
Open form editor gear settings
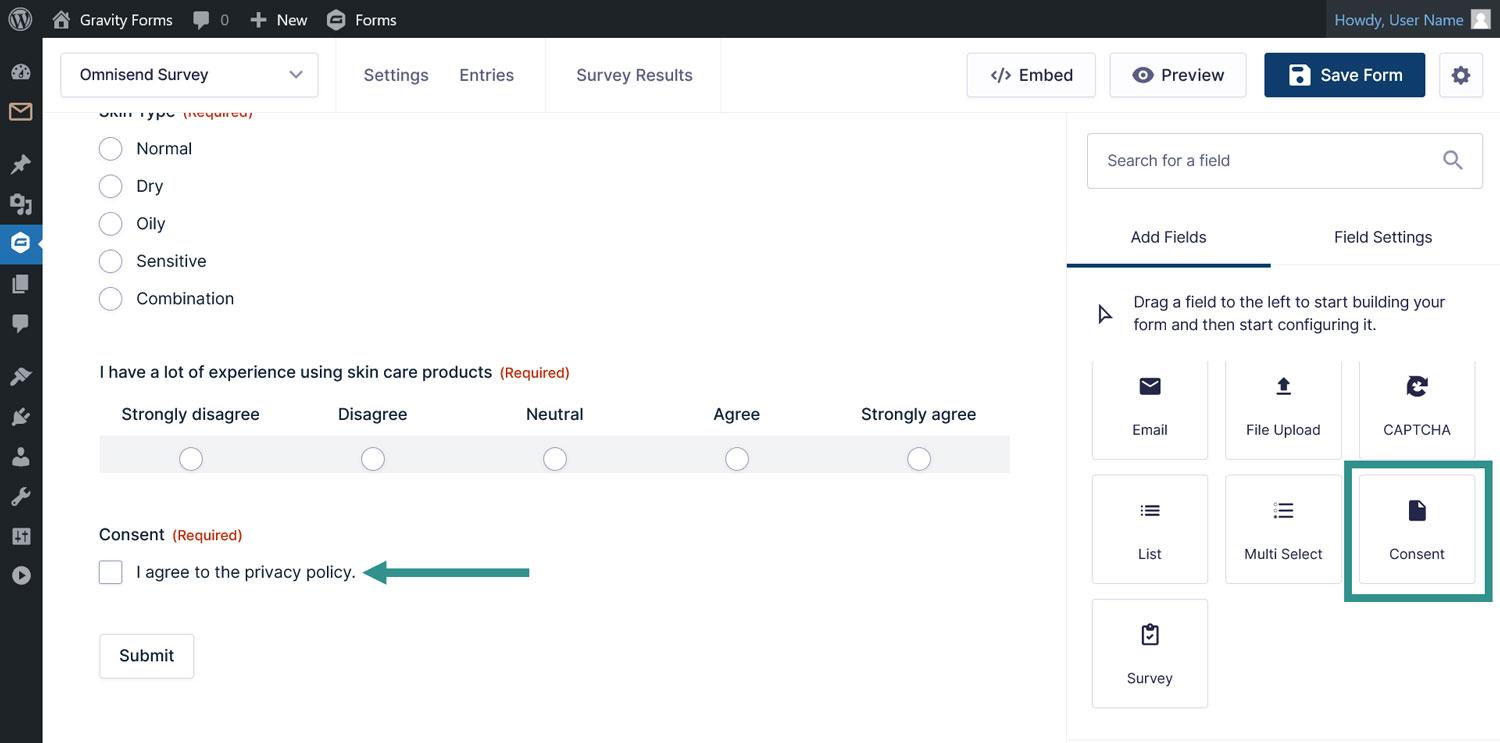pos(1461,75)
